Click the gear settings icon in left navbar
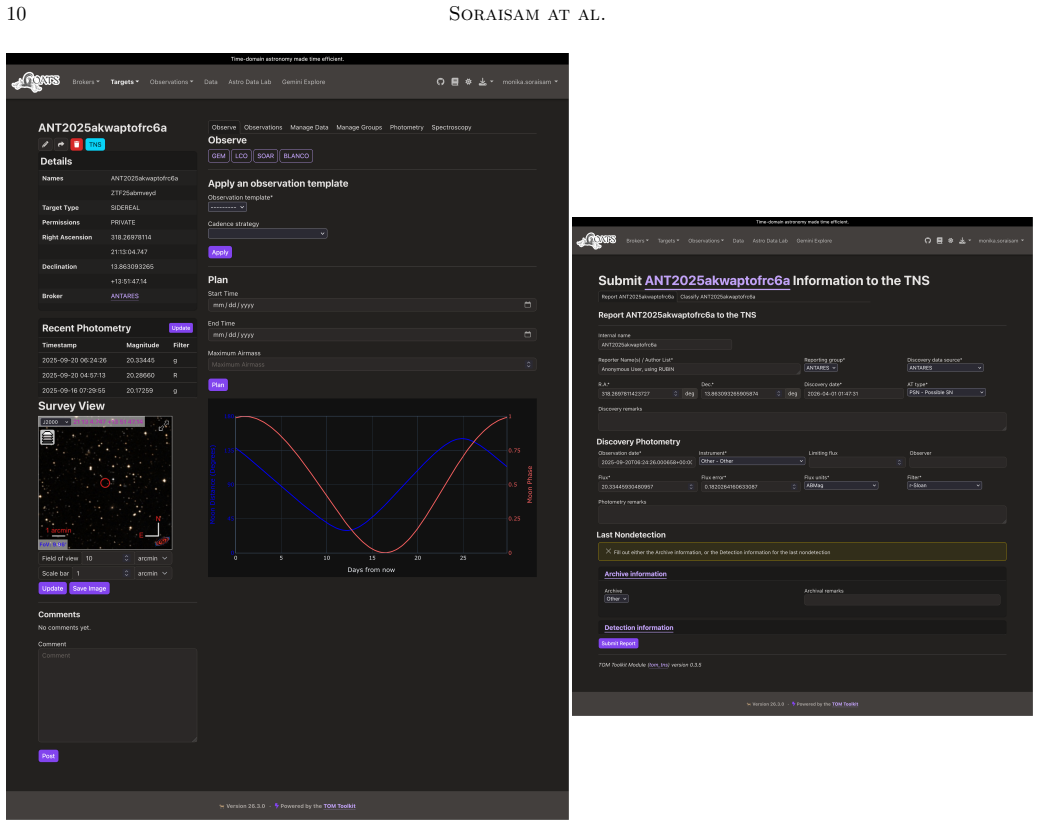Viewport: 1039px width, 826px height. point(468,82)
